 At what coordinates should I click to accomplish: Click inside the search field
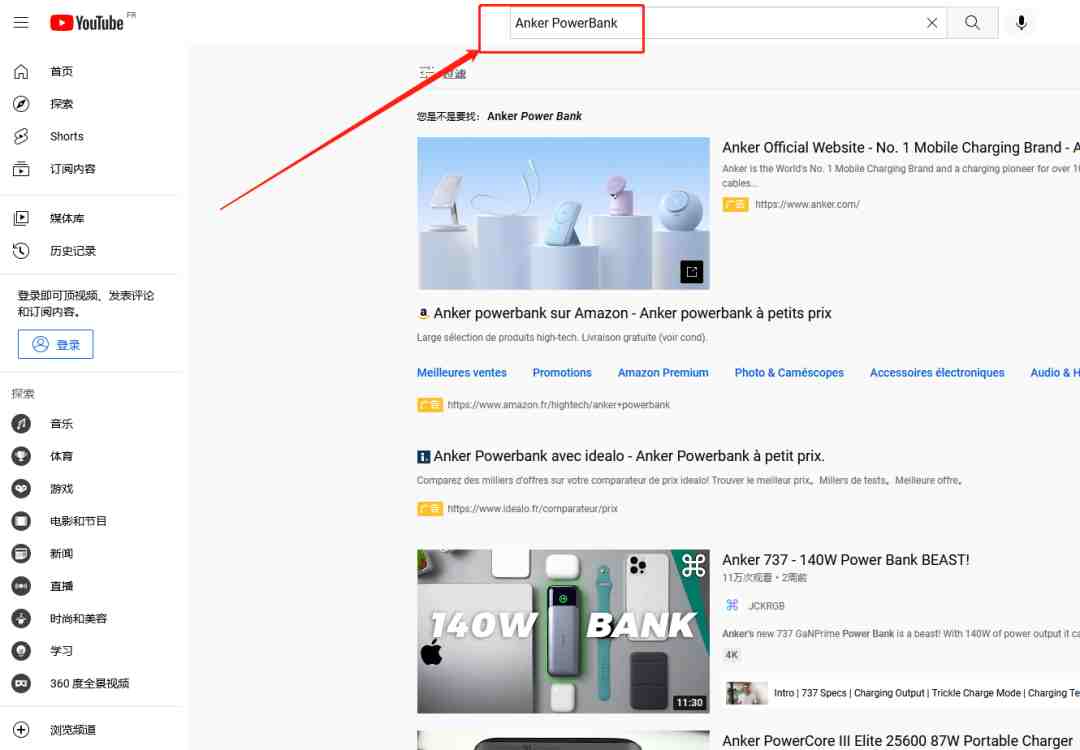point(716,23)
